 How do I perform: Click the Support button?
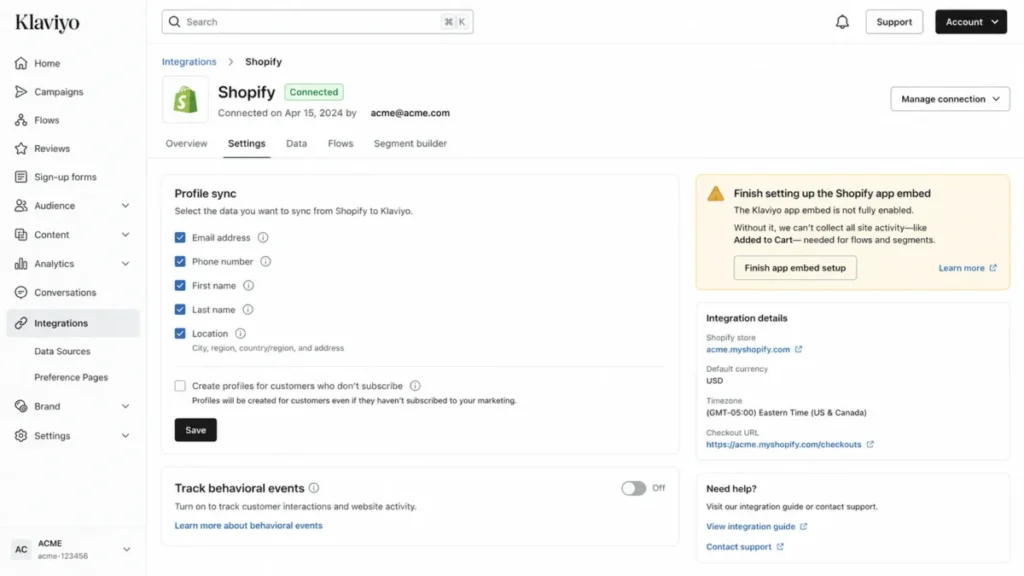894,22
